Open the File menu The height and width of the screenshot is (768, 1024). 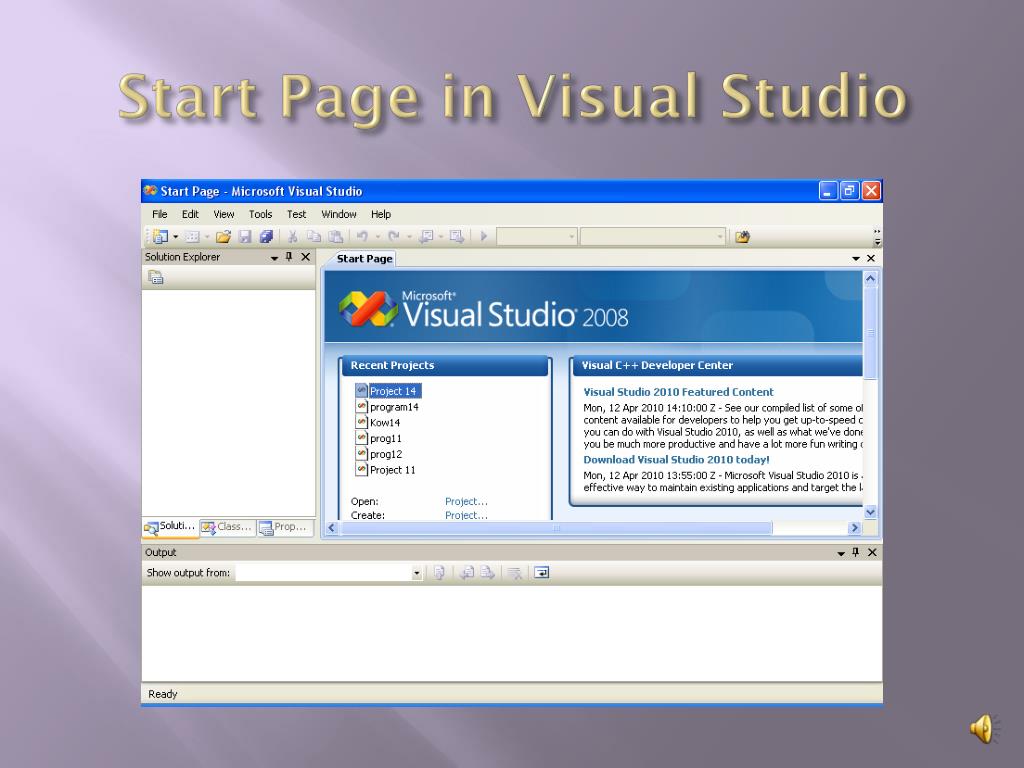159,214
